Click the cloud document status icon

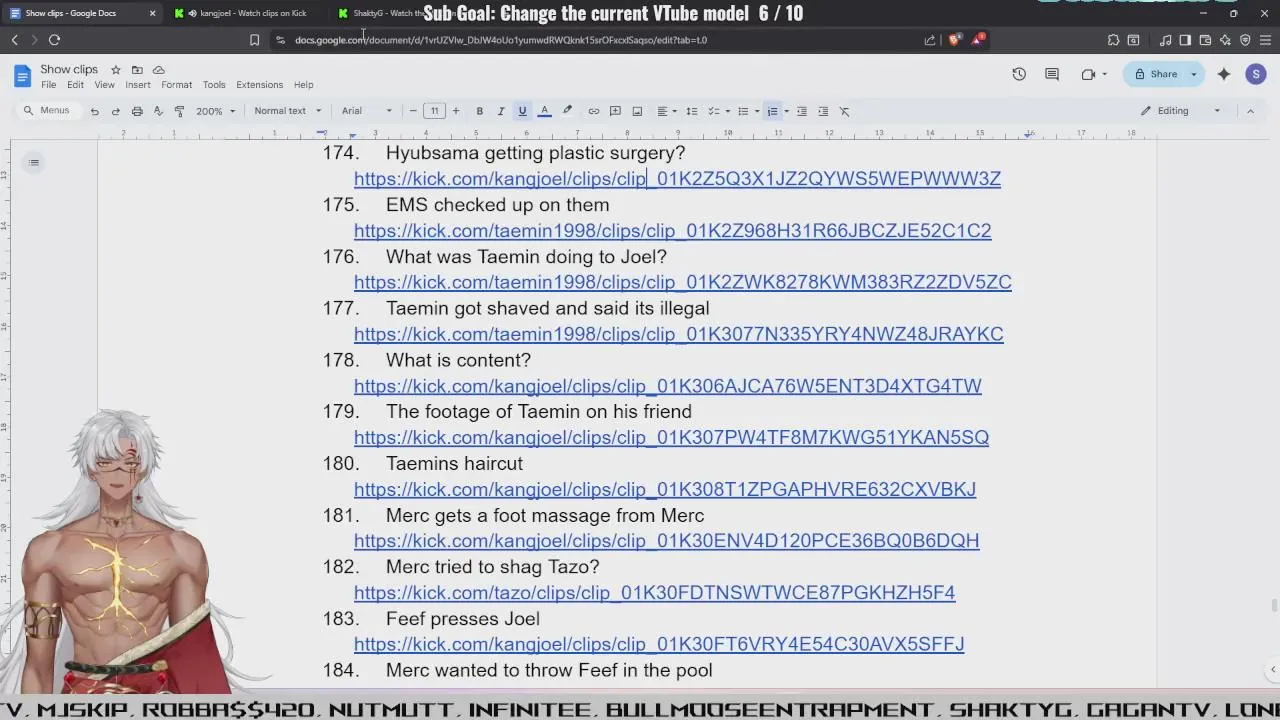158,69
